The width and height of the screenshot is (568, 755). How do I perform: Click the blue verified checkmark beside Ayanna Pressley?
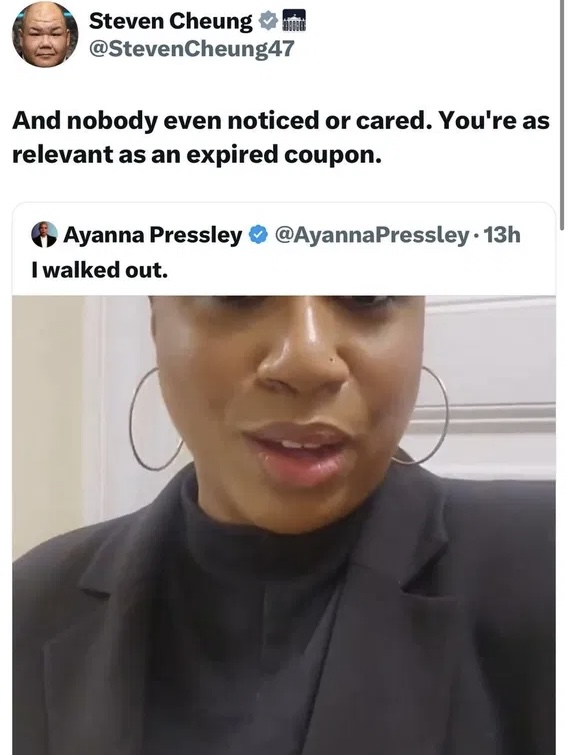[x=258, y=235]
